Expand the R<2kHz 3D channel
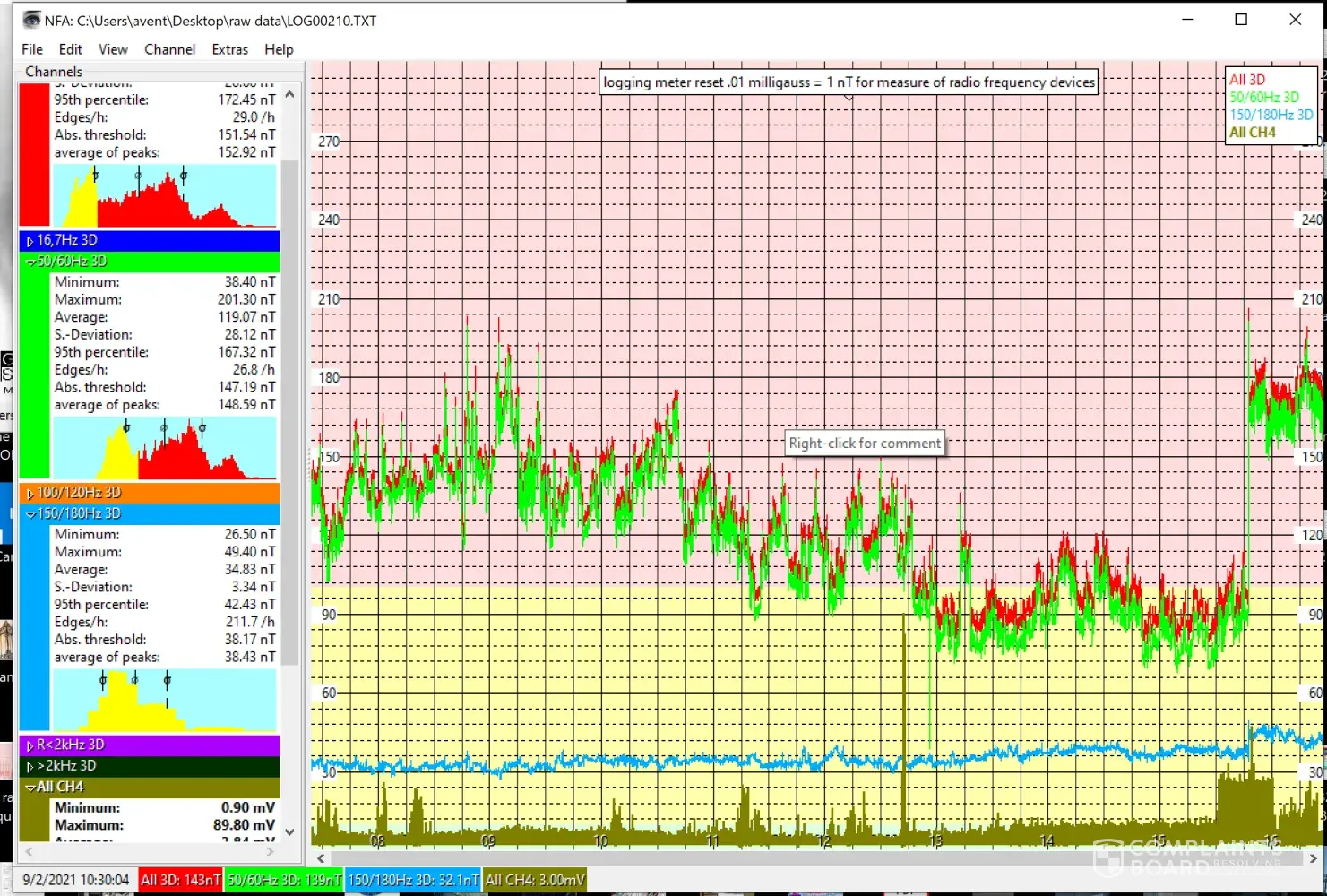1327x896 pixels. point(30,745)
